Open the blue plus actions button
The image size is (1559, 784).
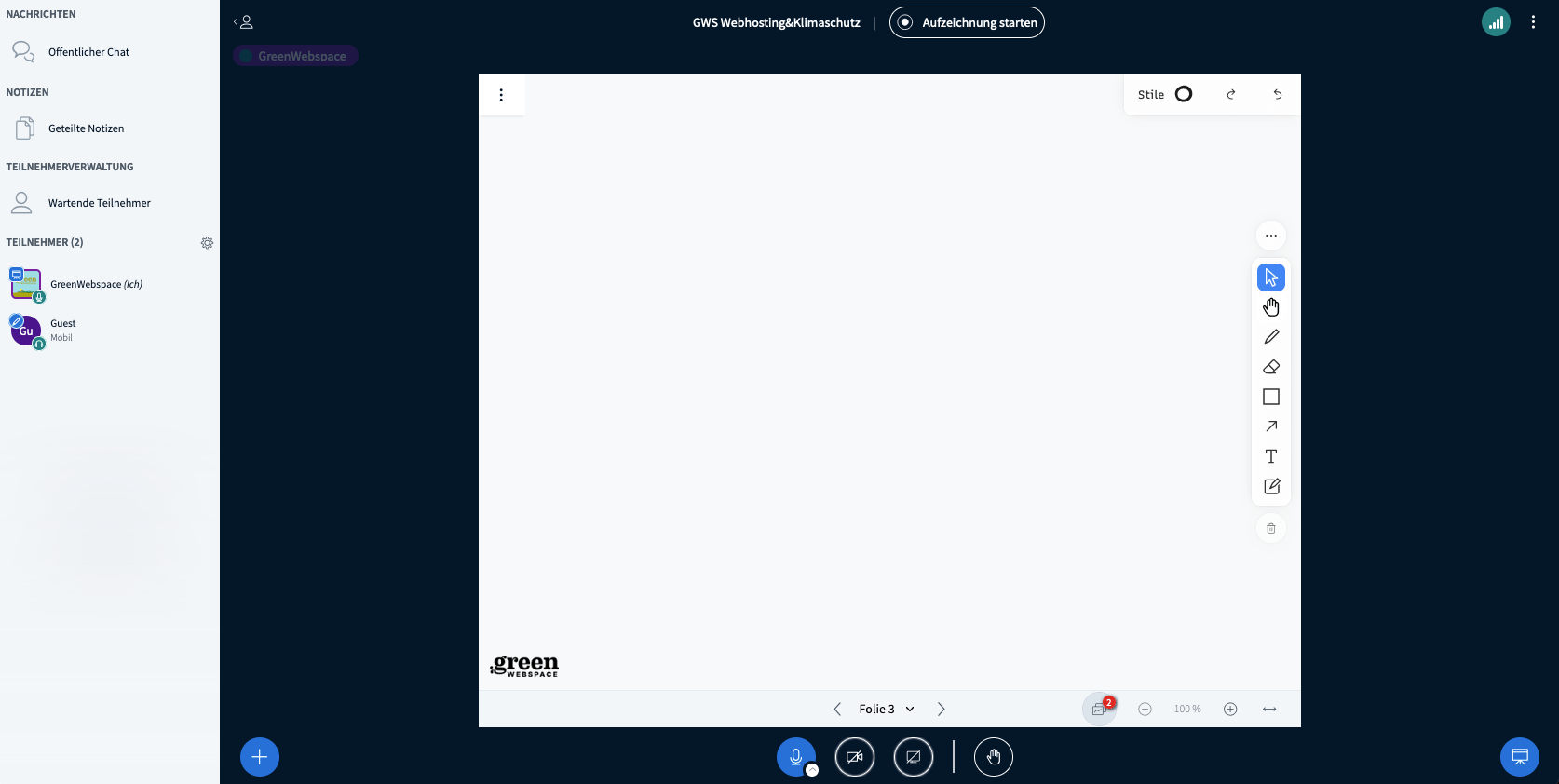point(260,757)
